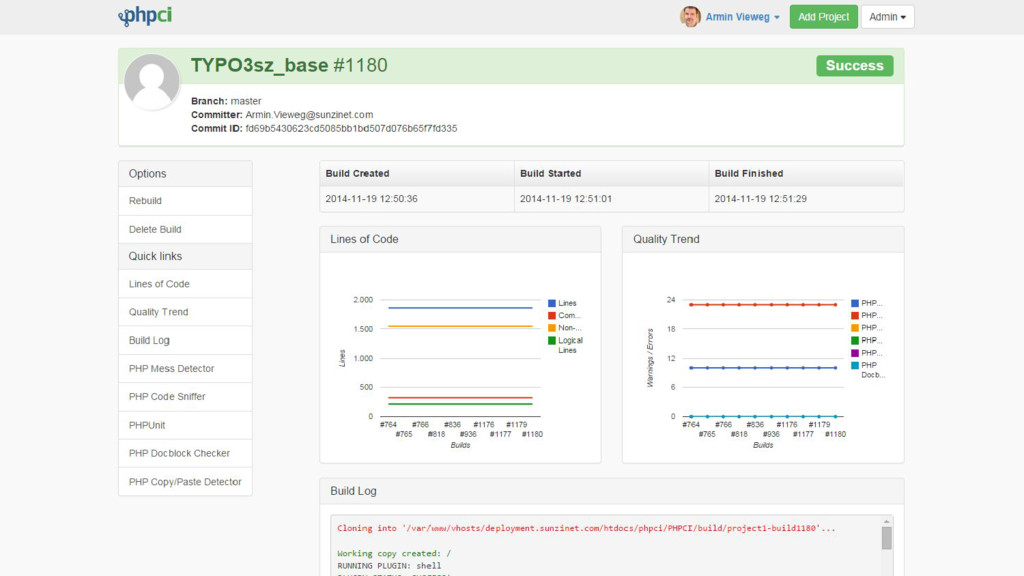Click the Success status badge

[854, 65]
